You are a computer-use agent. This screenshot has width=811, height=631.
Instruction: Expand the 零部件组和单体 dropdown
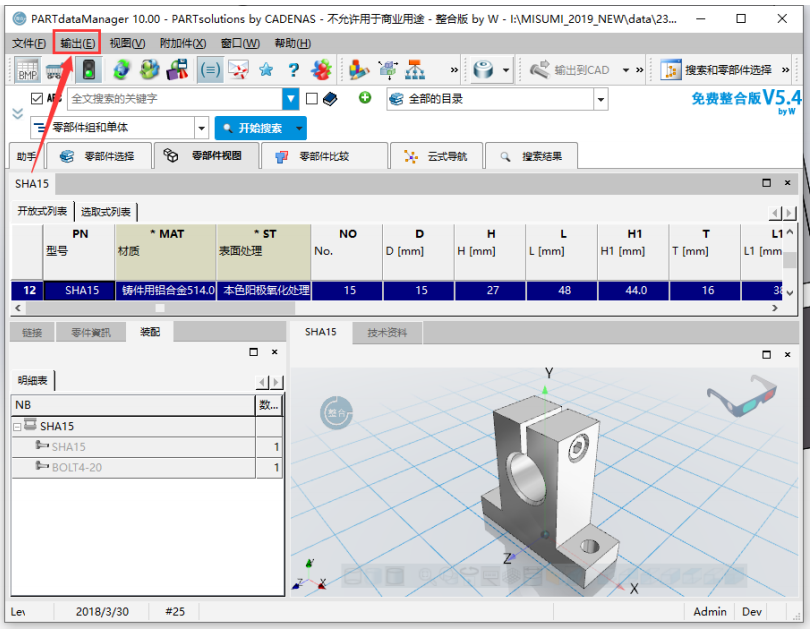click(x=201, y=128)
